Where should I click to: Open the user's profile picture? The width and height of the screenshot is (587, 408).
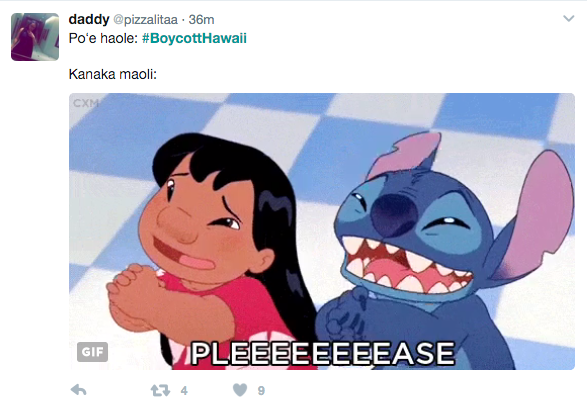(35, 37)
